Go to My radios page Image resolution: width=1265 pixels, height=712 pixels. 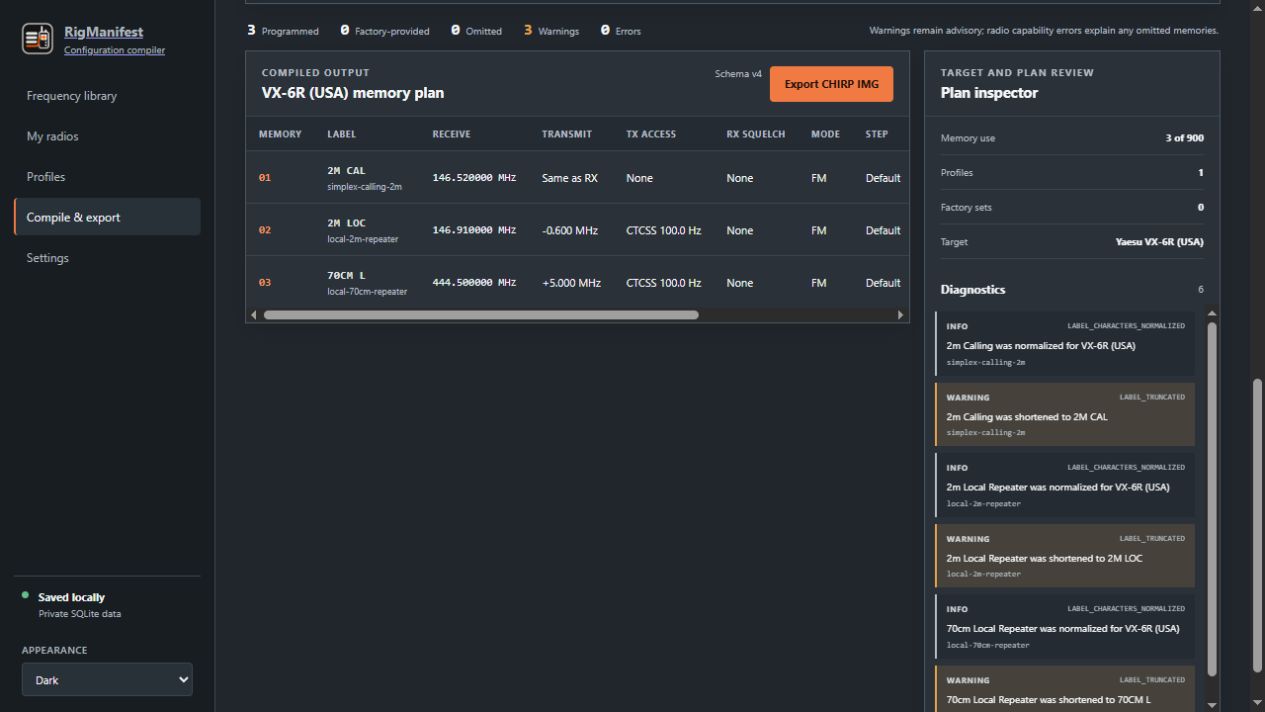107,136
